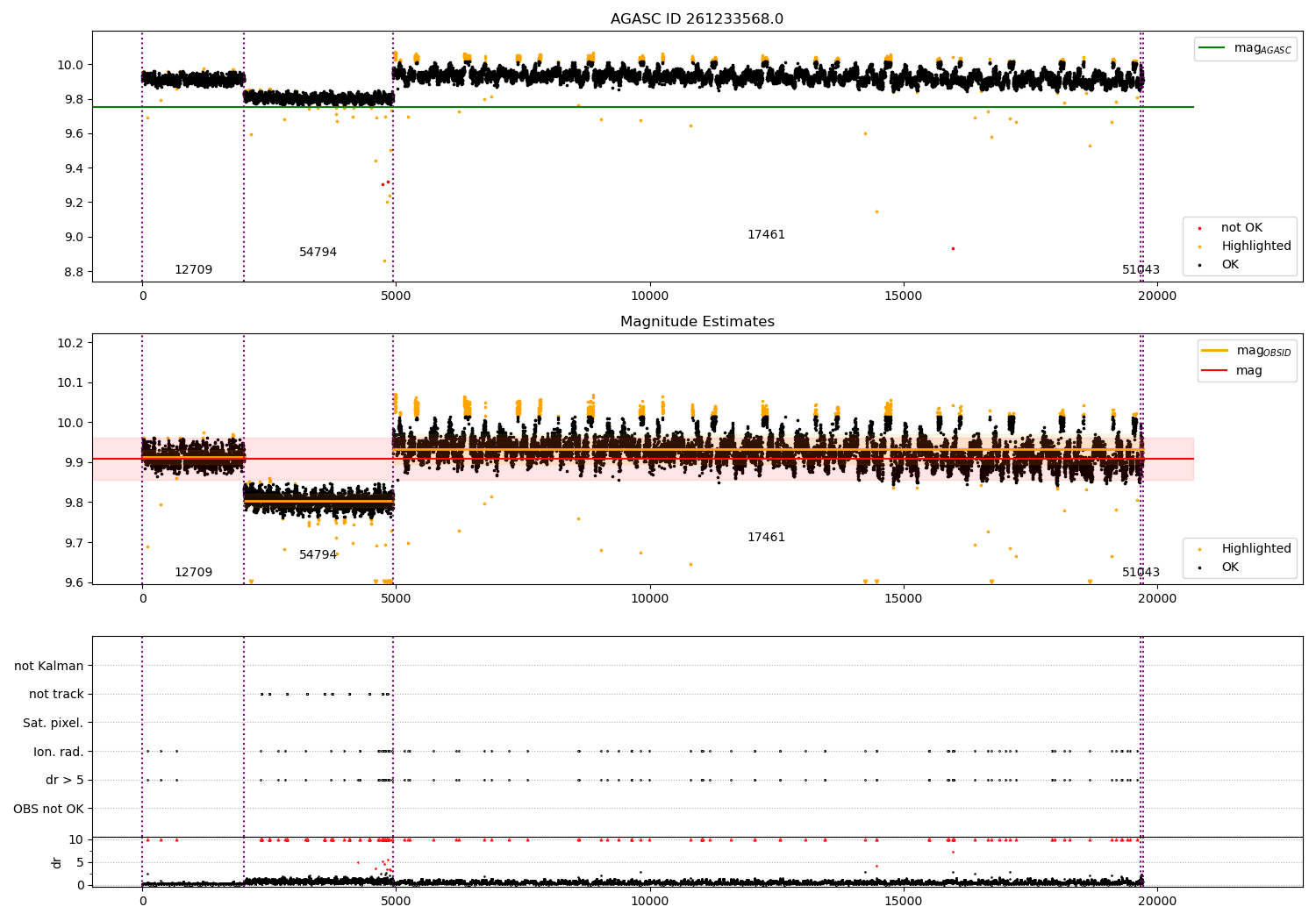Click the "Magnitude Estimates" plot title
Viewport: 1316px width, 921px height.
(x=697, y=322)
